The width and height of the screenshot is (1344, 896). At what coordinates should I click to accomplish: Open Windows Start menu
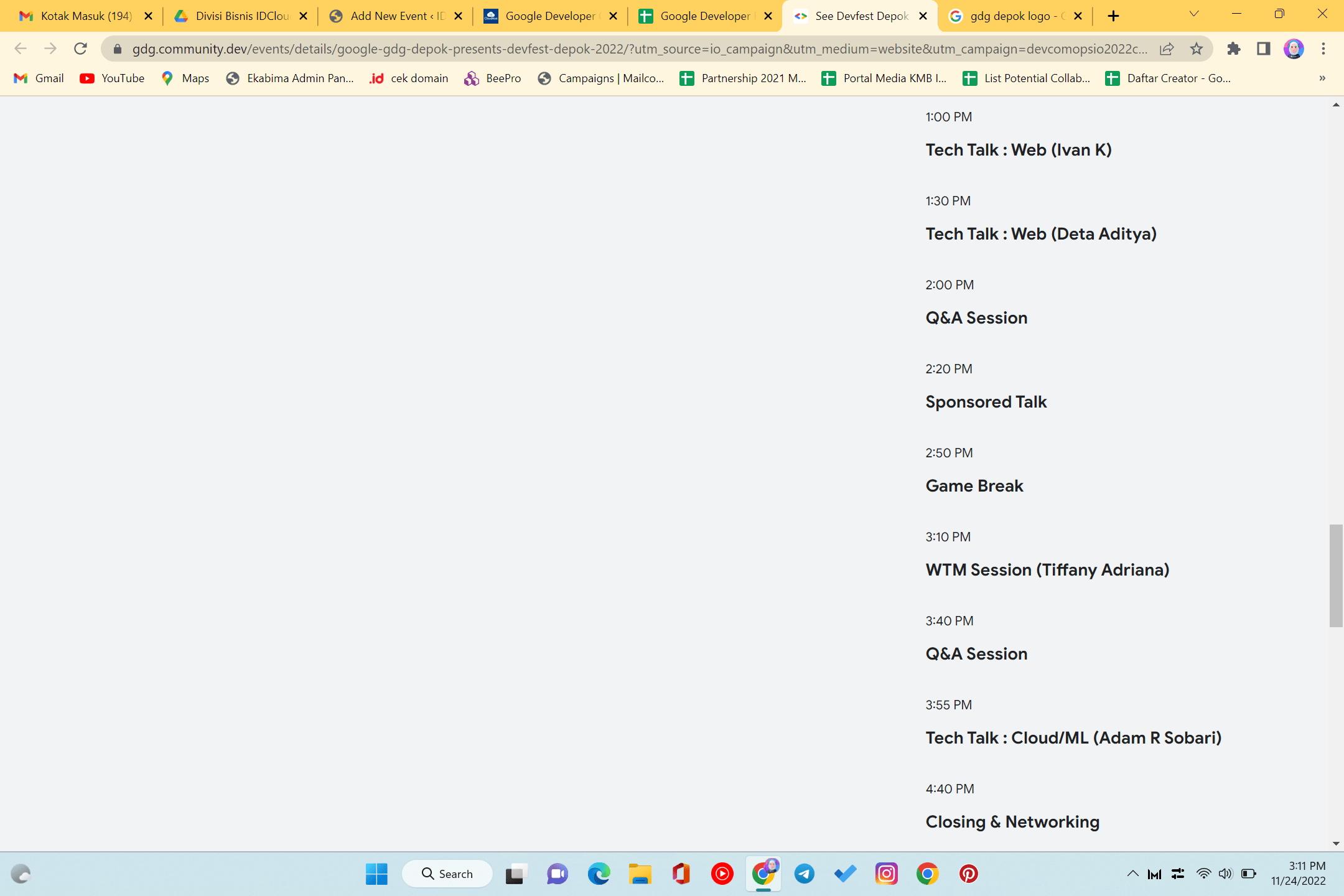(376, 874)
